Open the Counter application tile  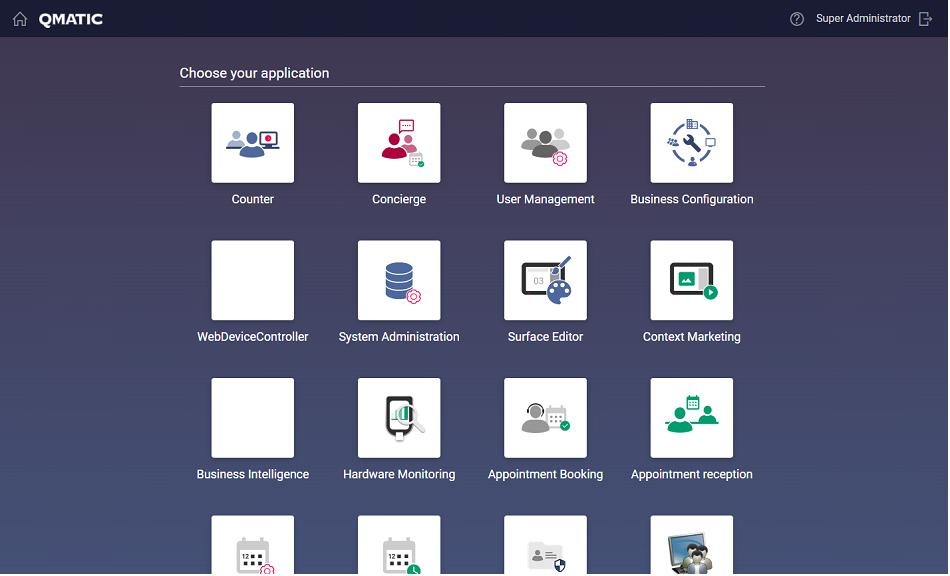pos(253,143)
